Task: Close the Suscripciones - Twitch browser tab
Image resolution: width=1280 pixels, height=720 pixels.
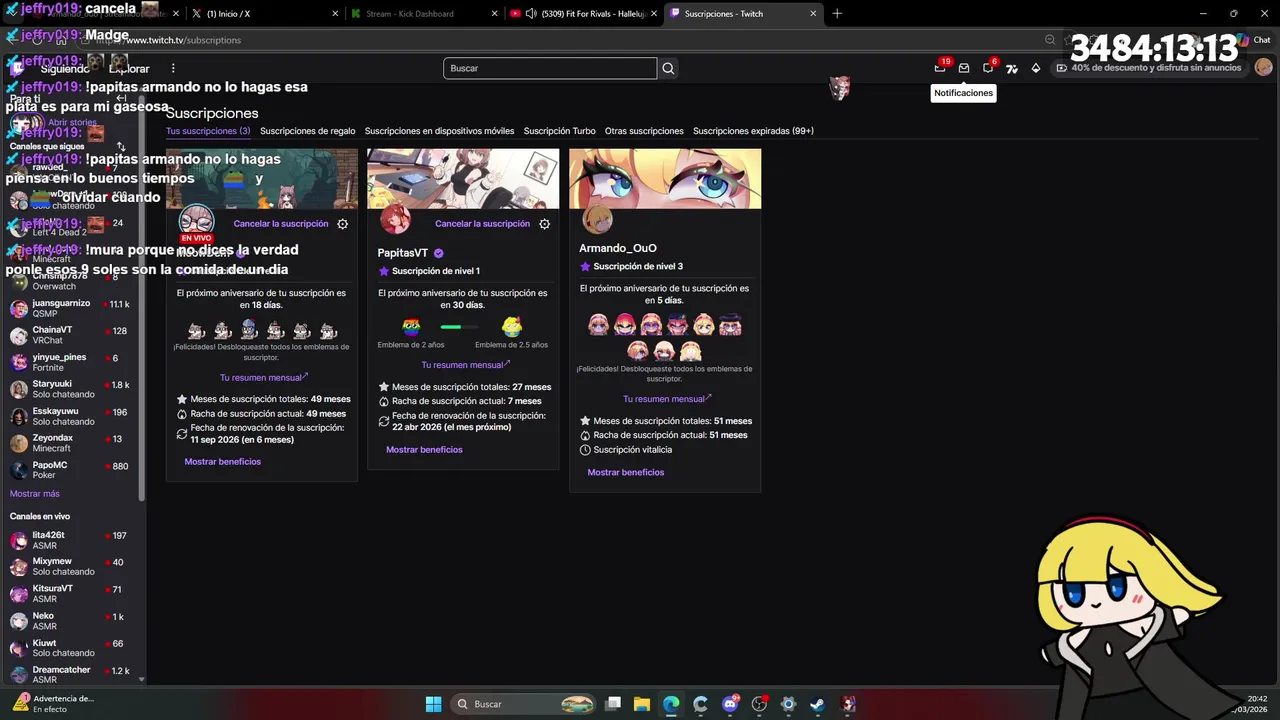Action: tap(813, 13)
